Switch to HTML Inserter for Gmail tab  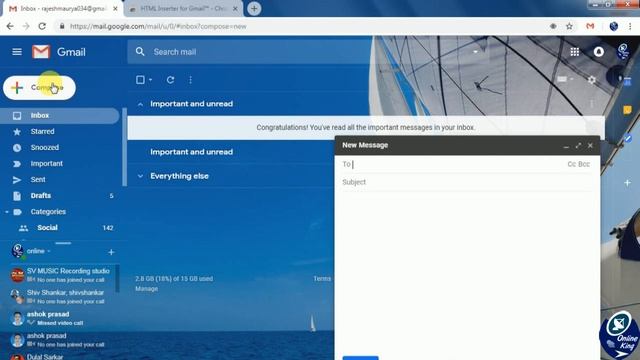click(183, 9)
